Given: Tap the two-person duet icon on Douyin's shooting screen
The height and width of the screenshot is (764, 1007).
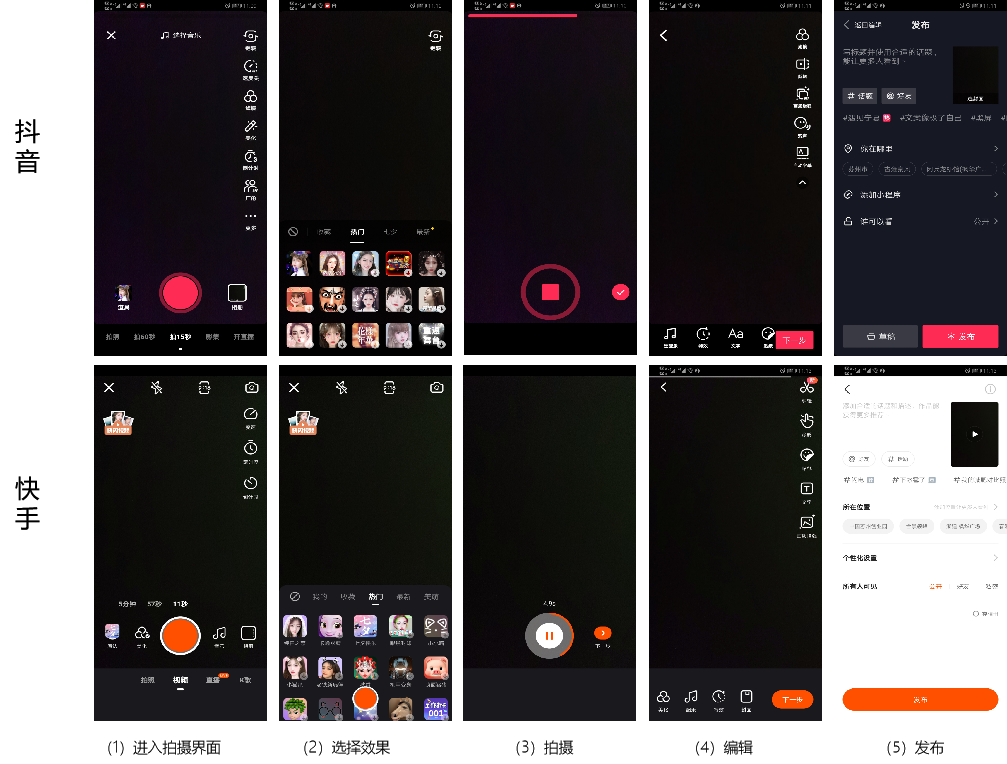Looking at the screenshot, I should (250, 186).
